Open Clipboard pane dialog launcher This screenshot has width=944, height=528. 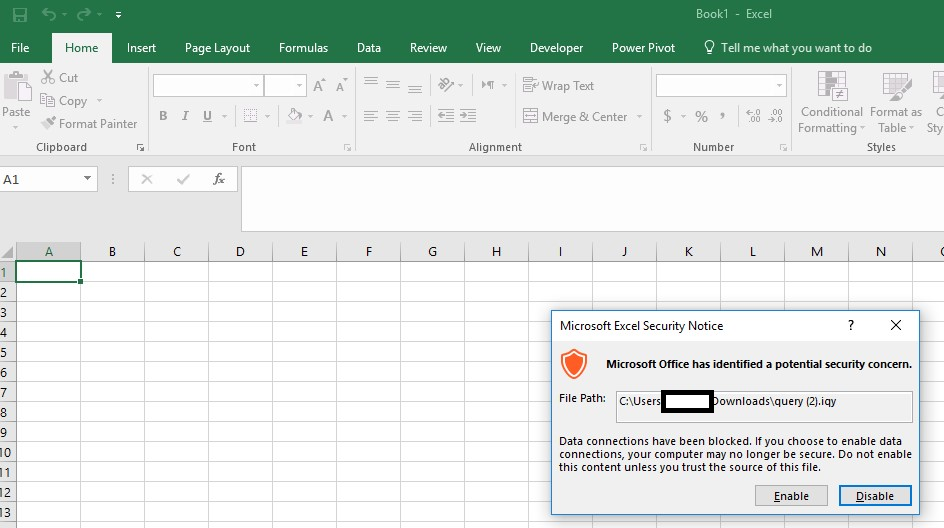coord(140,148)
